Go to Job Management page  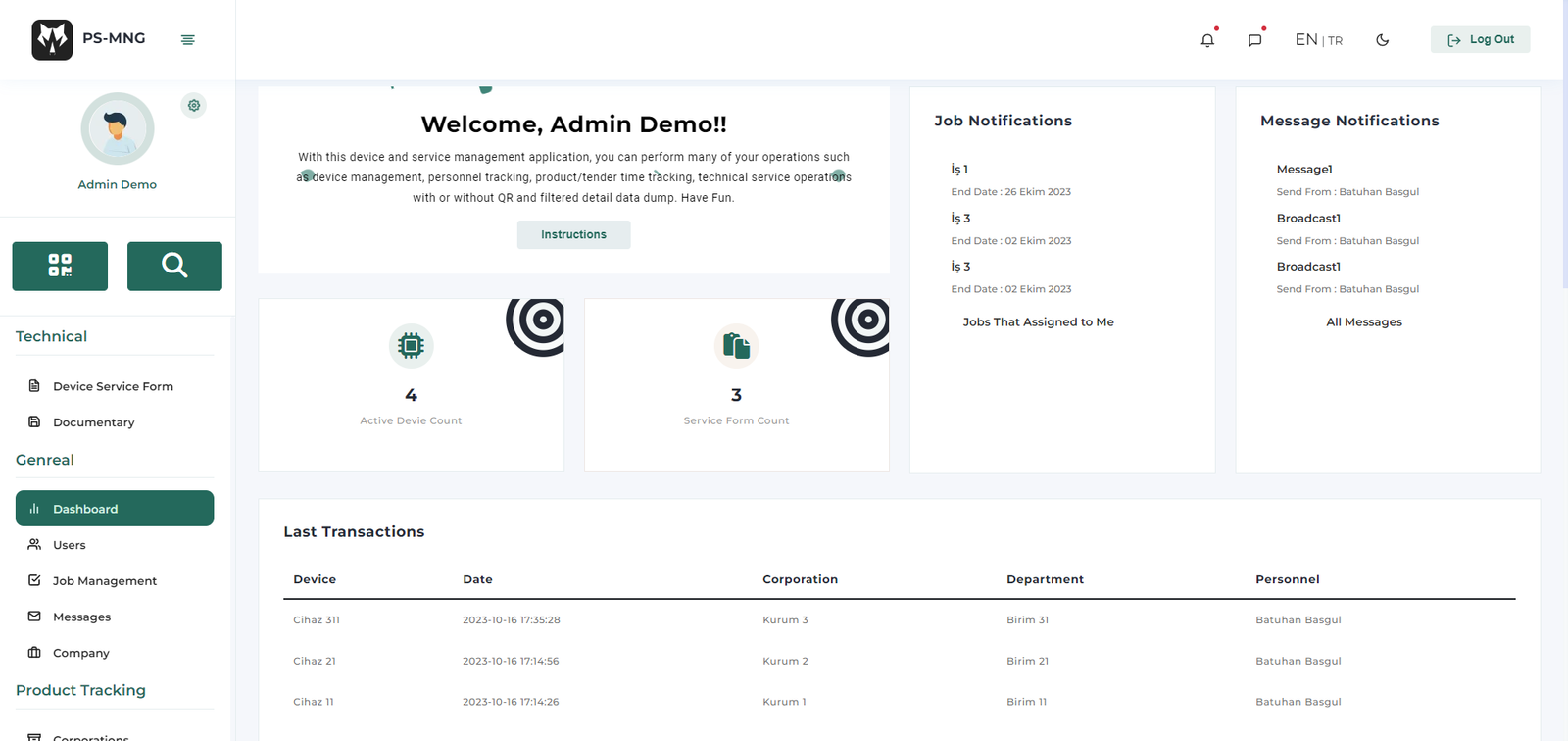pos(104,580)
